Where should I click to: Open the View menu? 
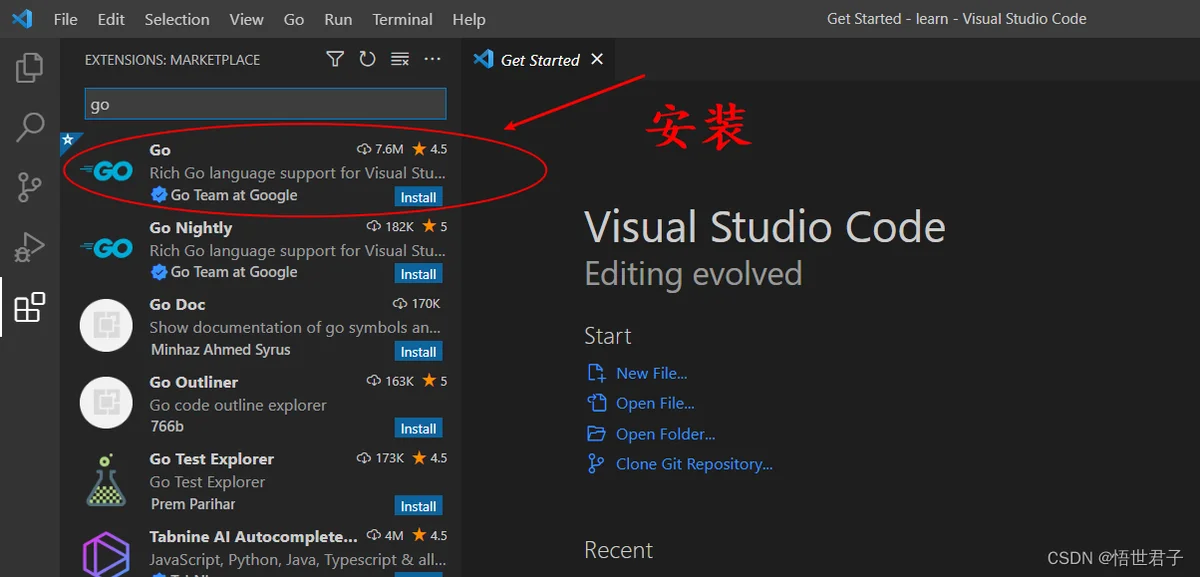pos(246,19)
